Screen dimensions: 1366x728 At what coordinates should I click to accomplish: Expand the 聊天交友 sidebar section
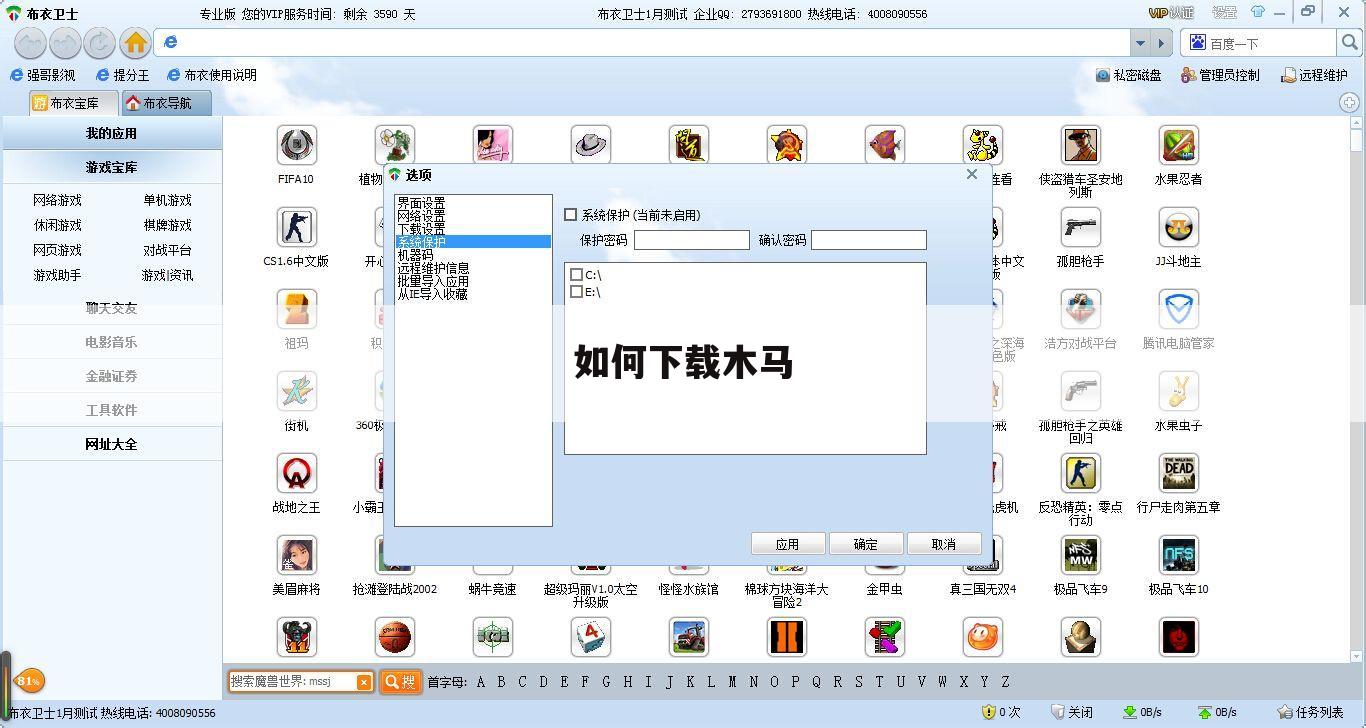click(111, 308)
